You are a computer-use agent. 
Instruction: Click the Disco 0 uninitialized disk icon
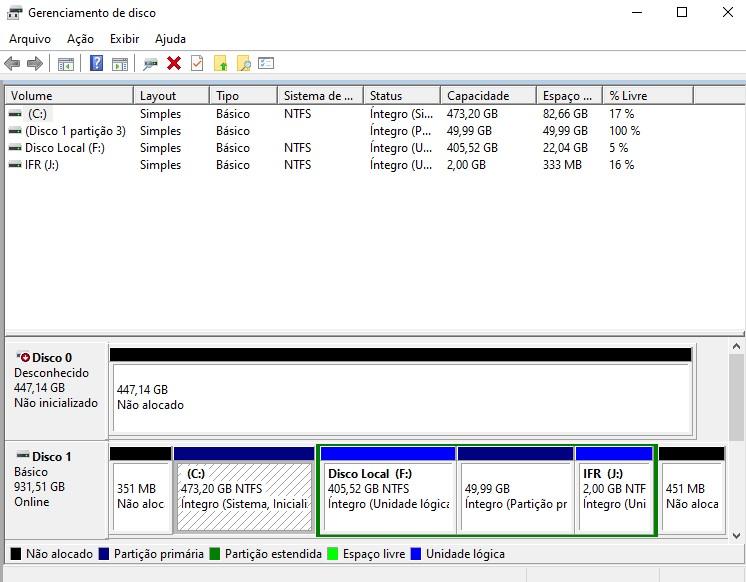(23, 356)
